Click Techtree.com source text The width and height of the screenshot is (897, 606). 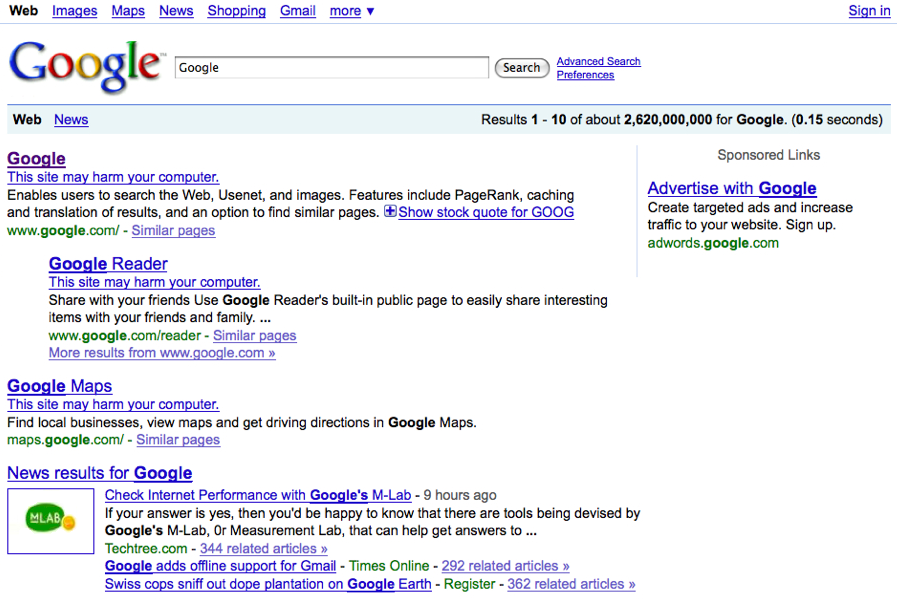click(146, 549)
